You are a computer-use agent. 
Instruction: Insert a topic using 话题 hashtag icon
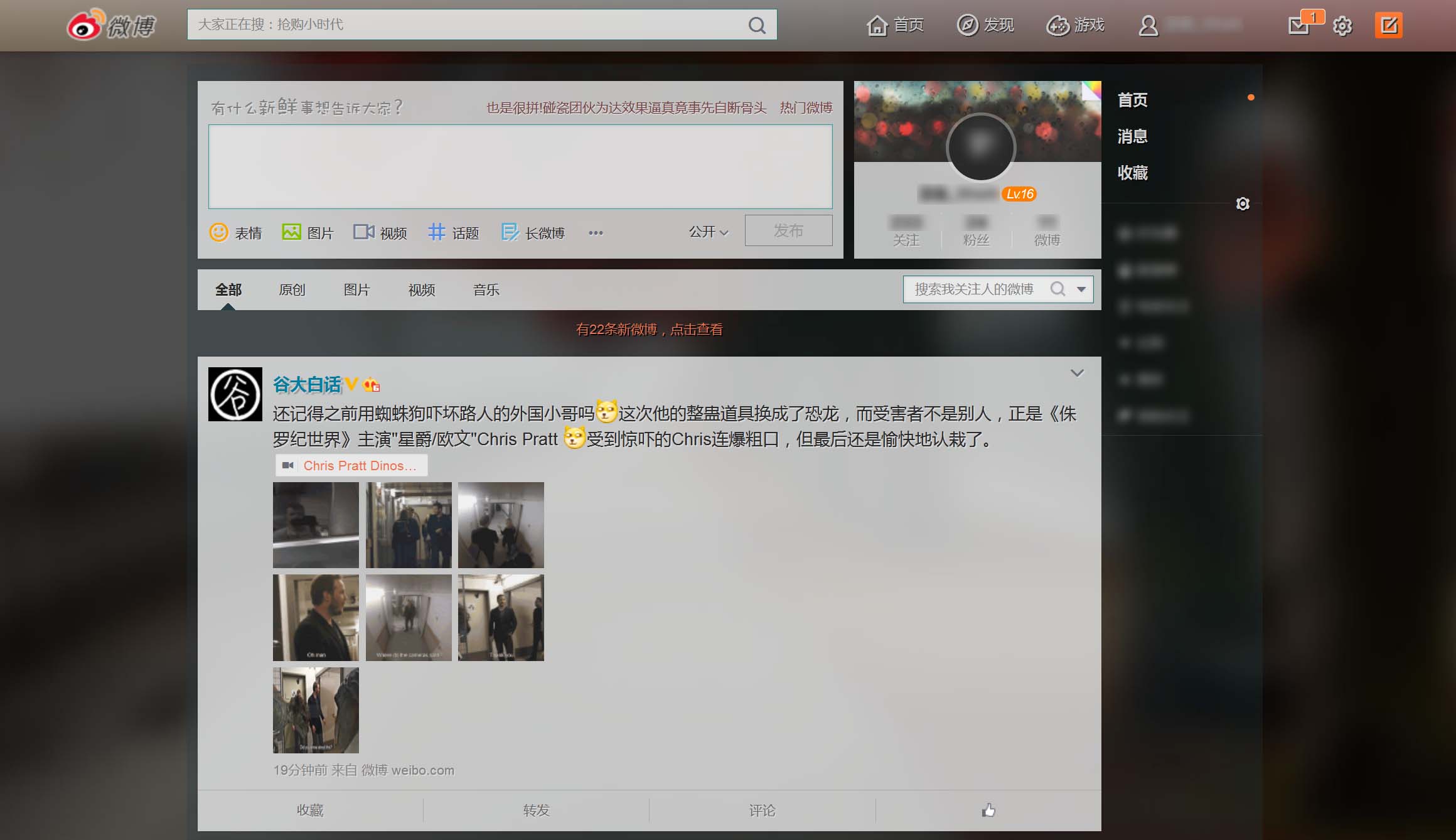point(436,232)
